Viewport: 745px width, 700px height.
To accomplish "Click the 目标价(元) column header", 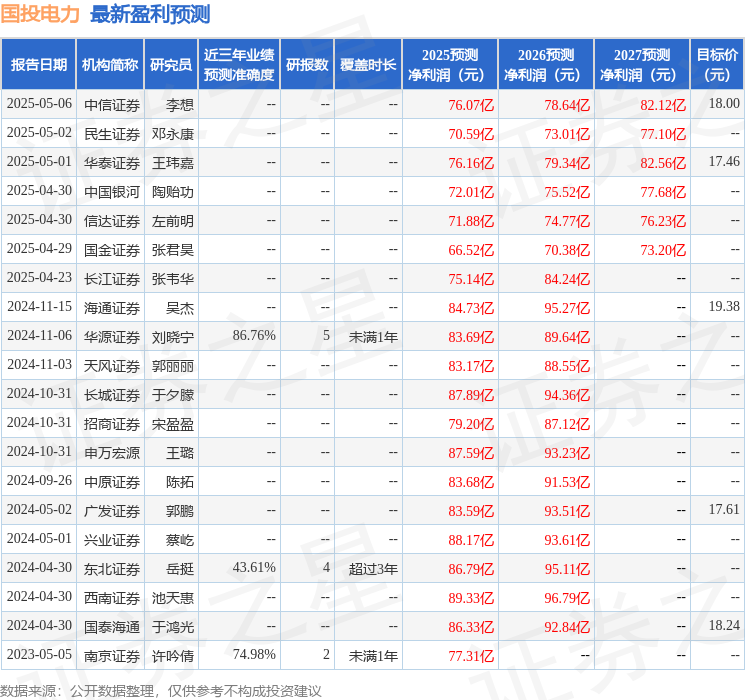I will [x=717, y=65].
